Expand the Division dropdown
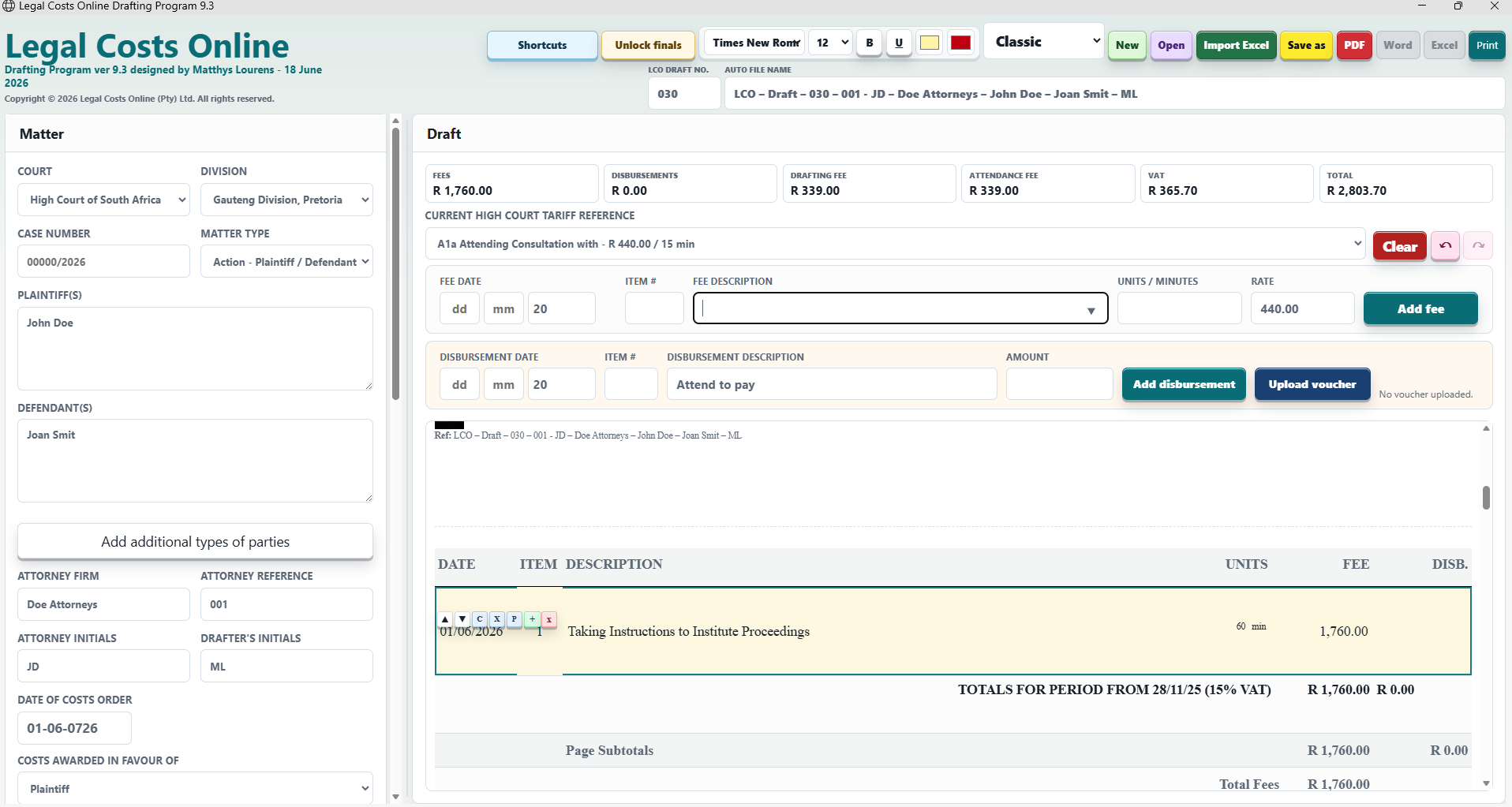Viewport: 1512px width, 807px height. [286, 200]
